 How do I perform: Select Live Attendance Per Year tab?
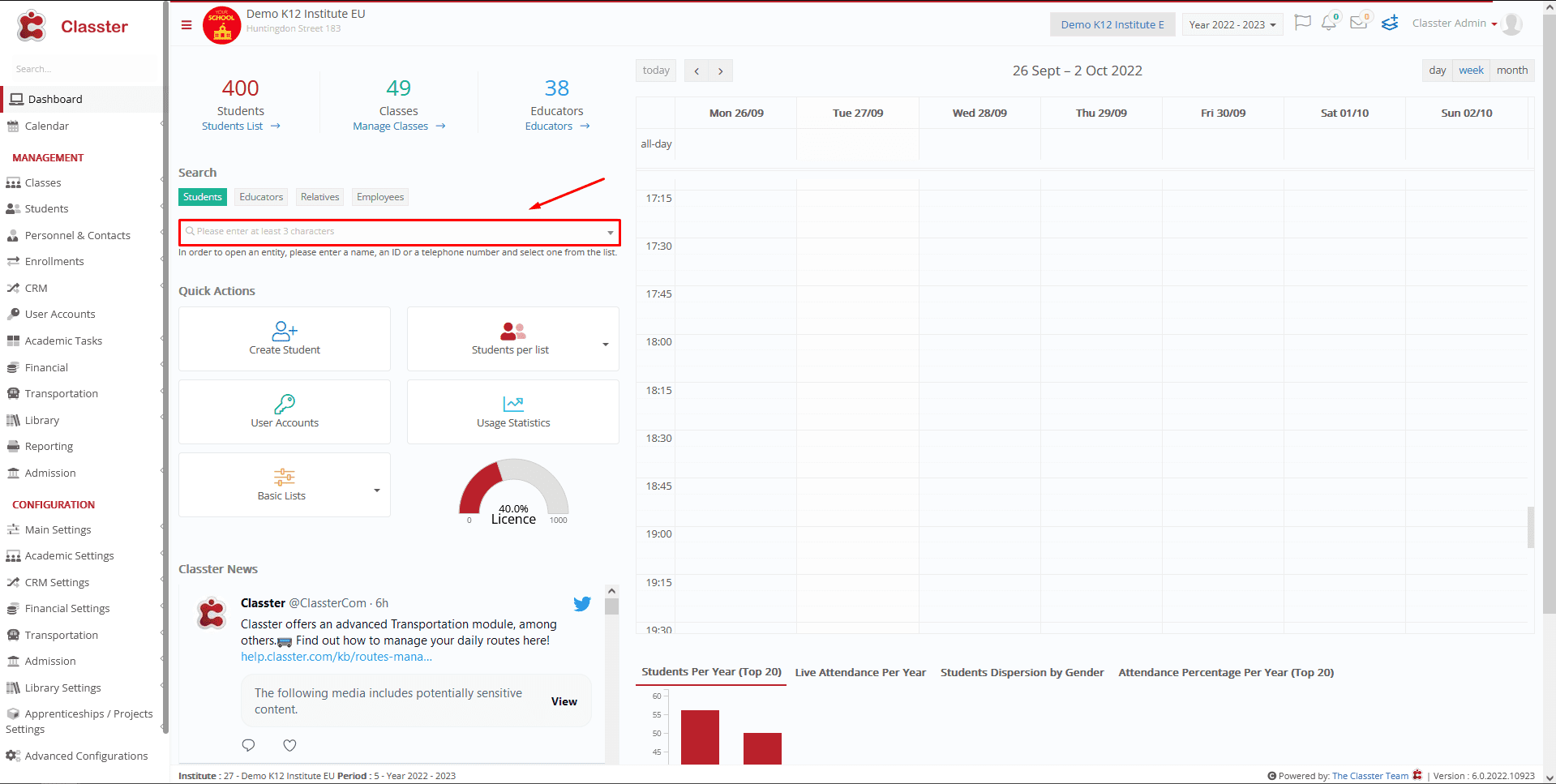860,672
